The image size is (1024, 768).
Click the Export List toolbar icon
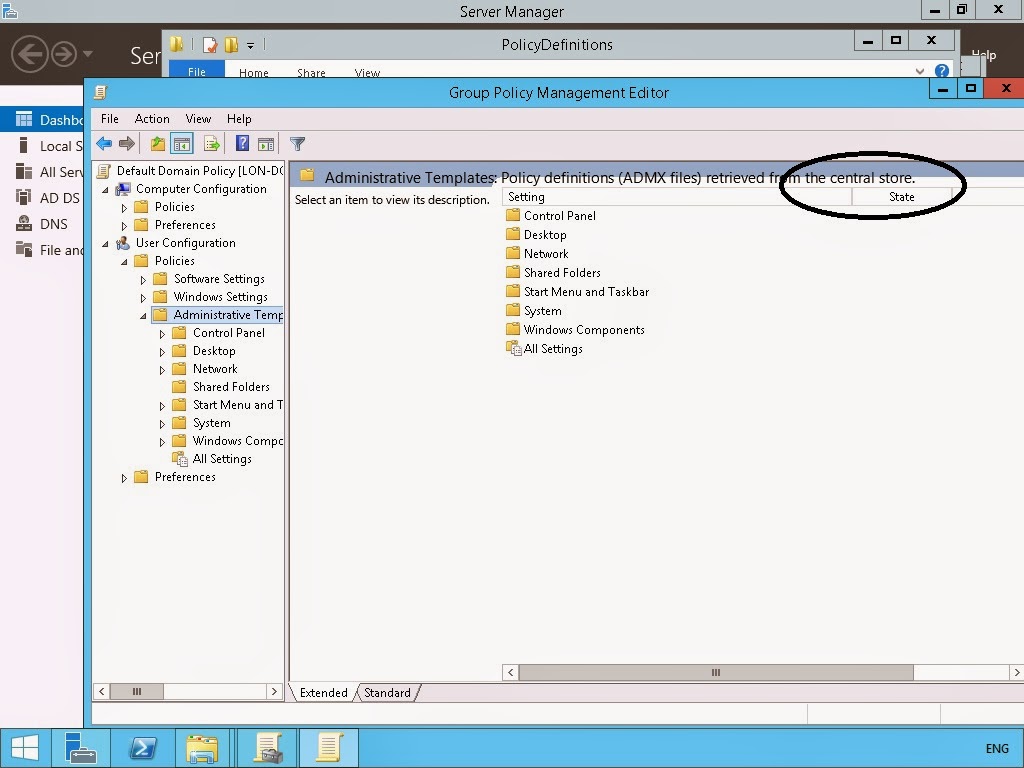point(211,143)
